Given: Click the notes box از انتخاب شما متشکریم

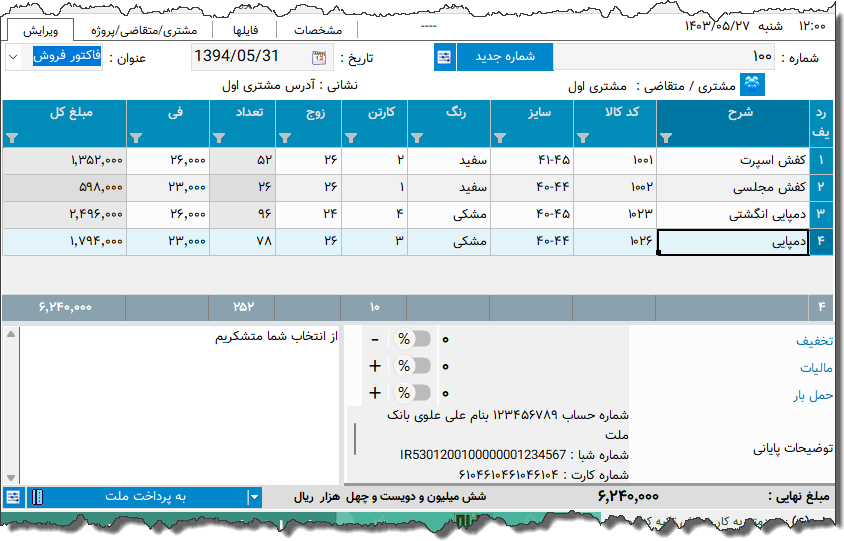Looking at the screenshot, I should click(180, 405).
